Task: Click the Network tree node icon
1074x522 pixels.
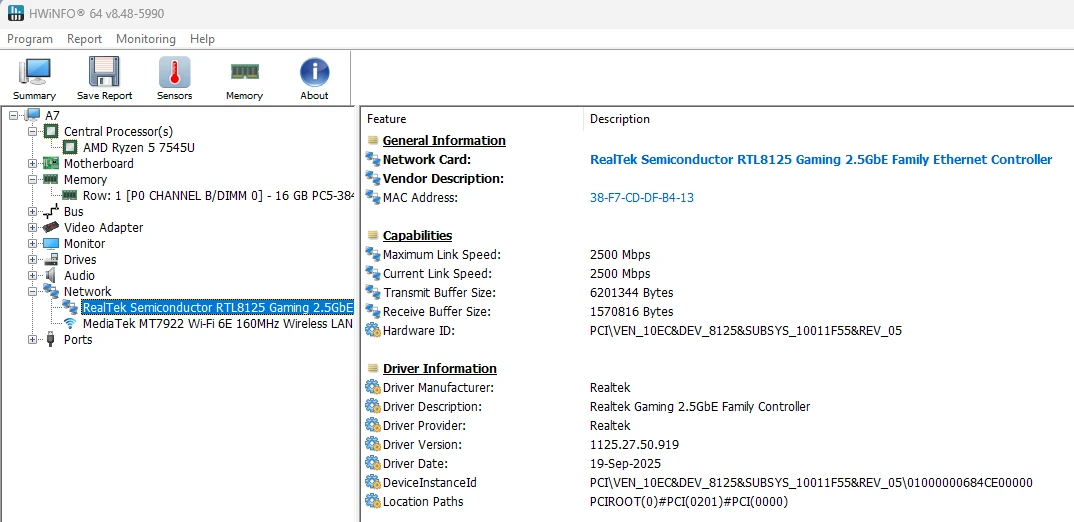Action: click(51, 291)
